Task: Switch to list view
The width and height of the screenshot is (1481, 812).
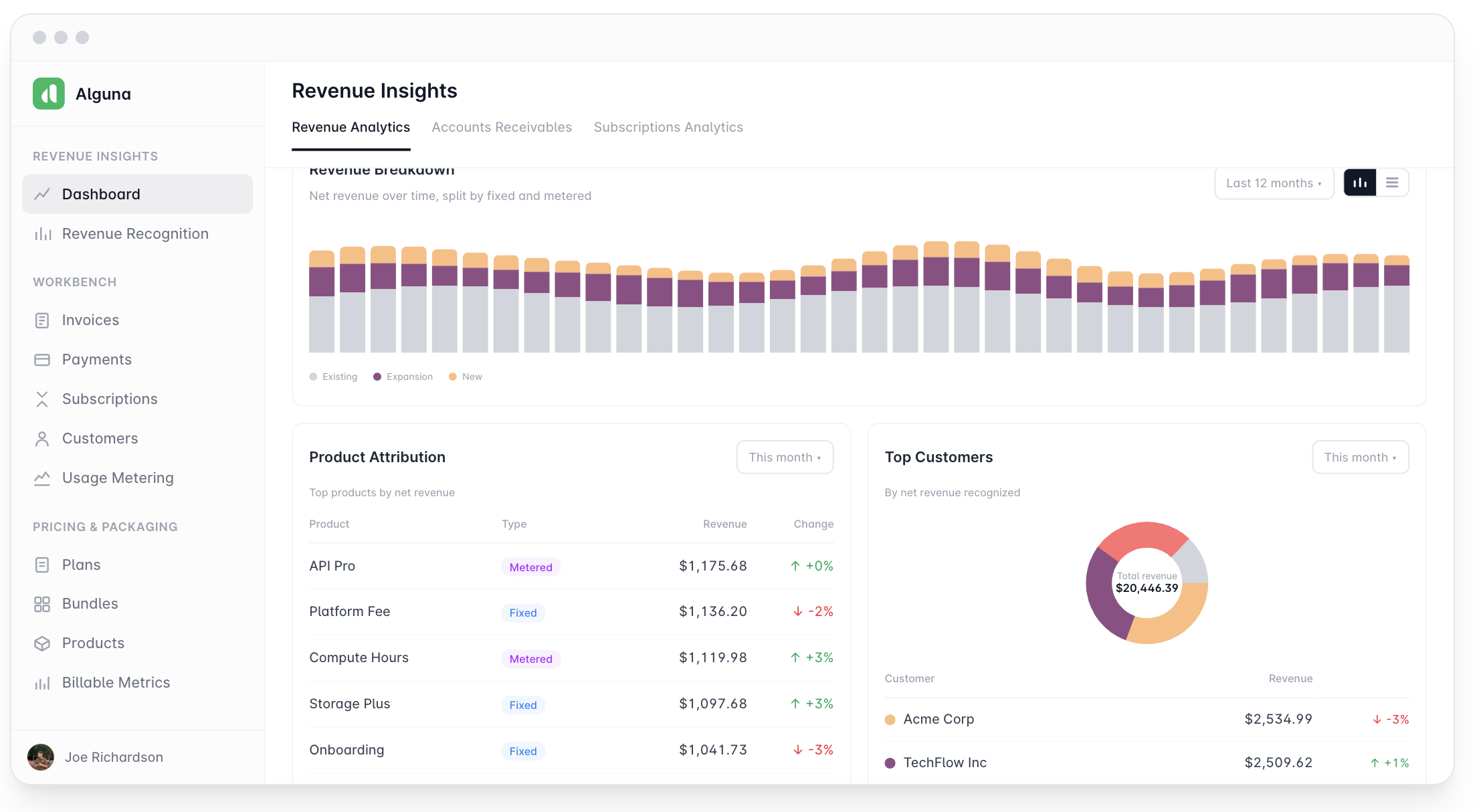Action: [1392, 183]
